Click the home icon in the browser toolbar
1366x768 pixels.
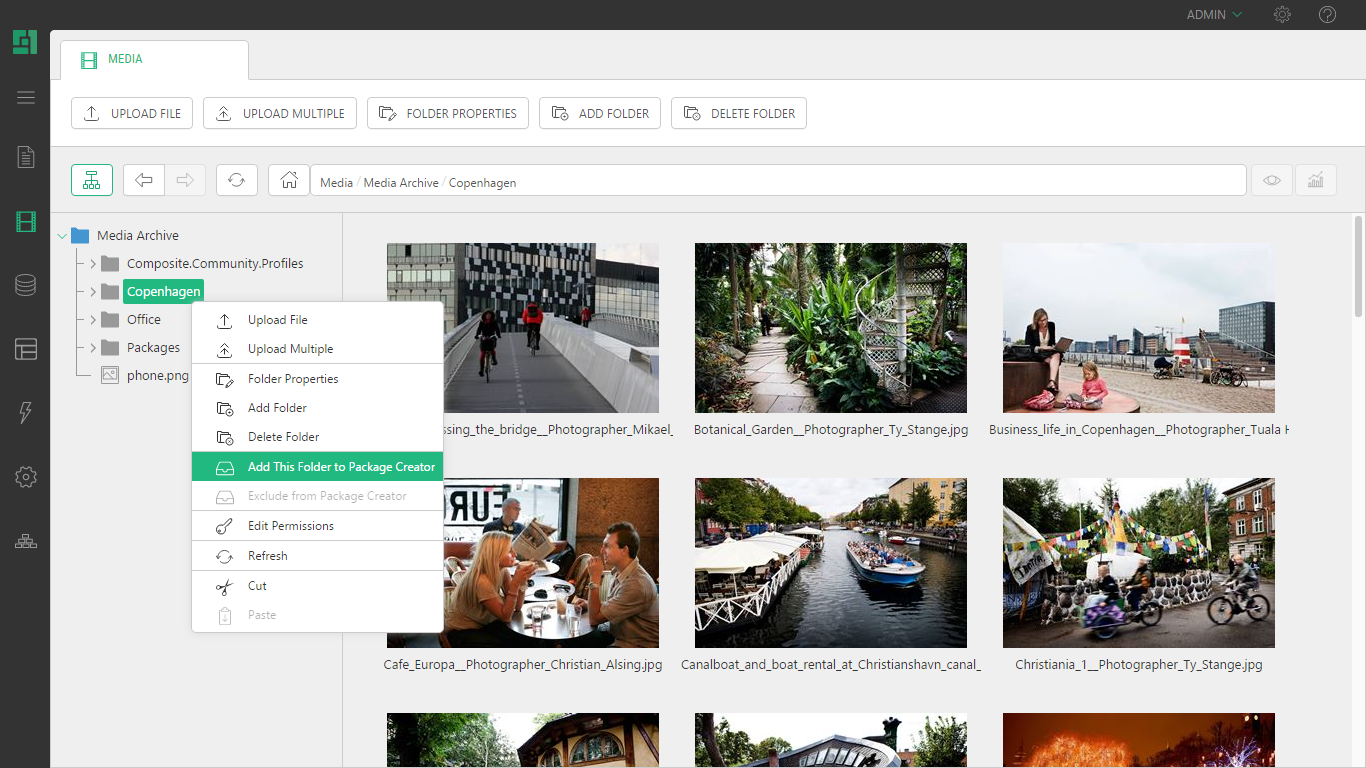[x=289, y=180]
